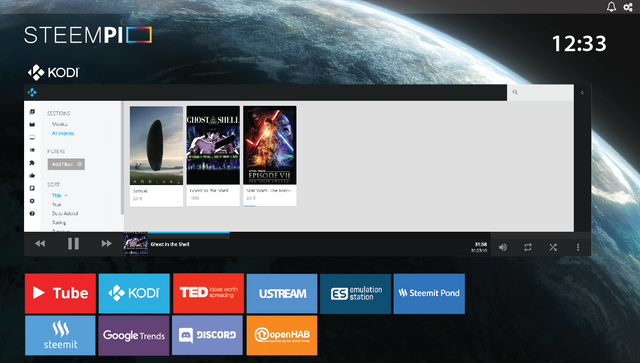Screen dimensions: 640x363
Task: Launch the Kodi app tile
Action: (134, 293)
